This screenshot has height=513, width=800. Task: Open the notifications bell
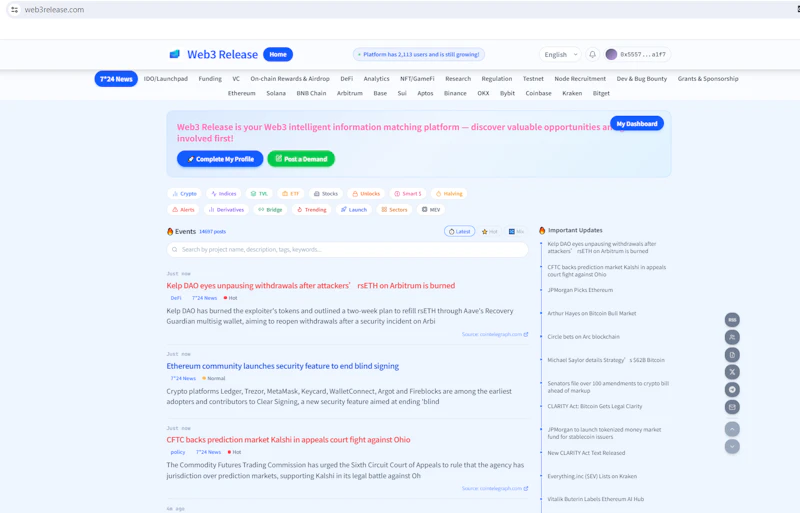592,54
